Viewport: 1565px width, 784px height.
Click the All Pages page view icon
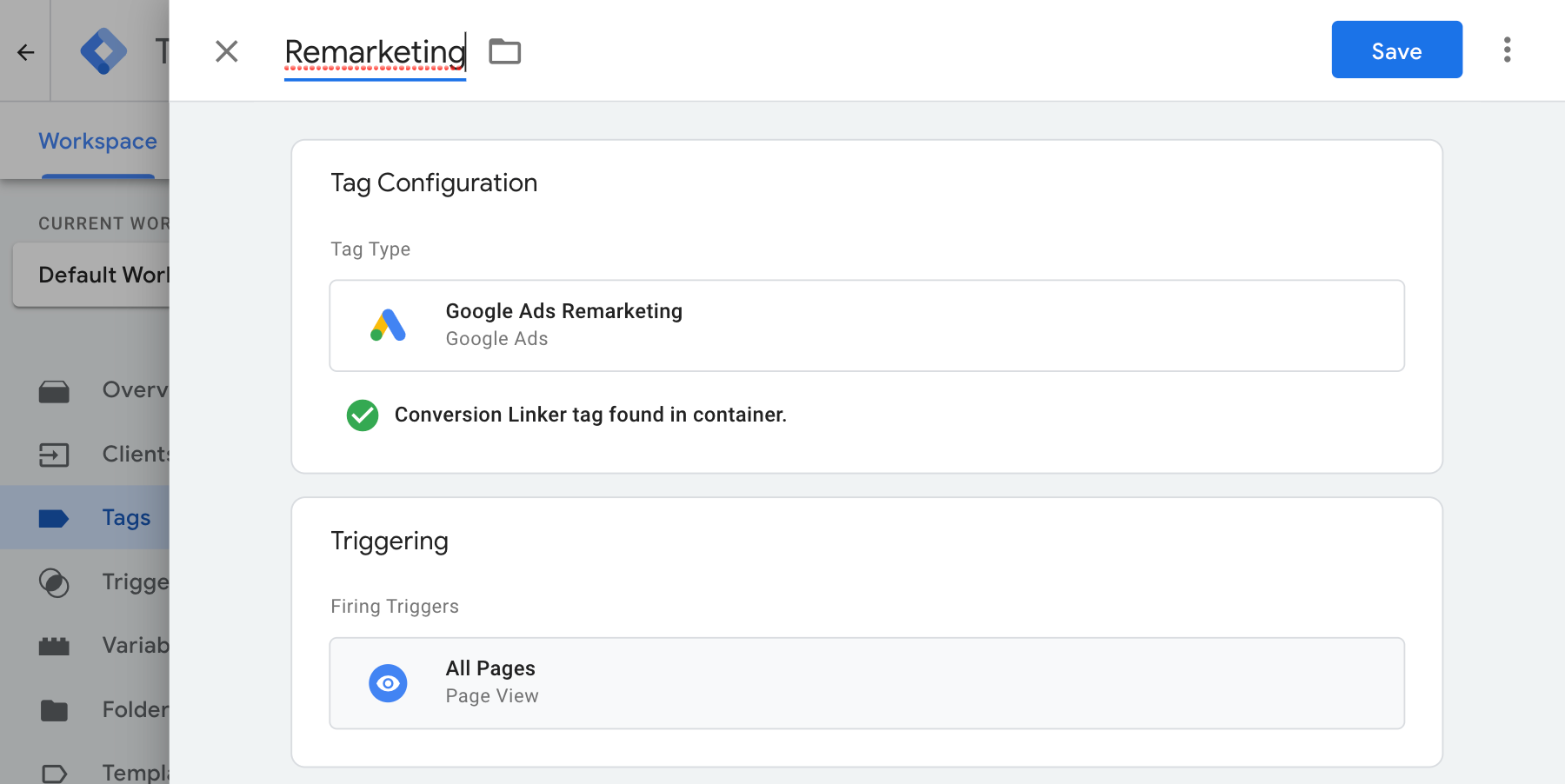click(x=389, y=683)
